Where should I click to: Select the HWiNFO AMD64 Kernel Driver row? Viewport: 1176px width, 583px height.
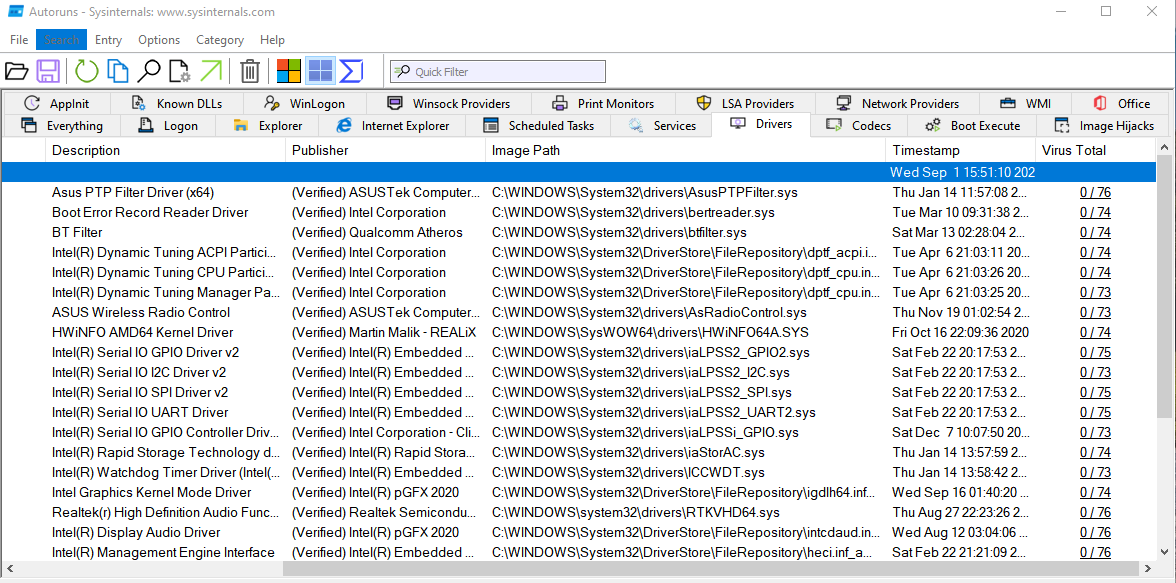578,332
